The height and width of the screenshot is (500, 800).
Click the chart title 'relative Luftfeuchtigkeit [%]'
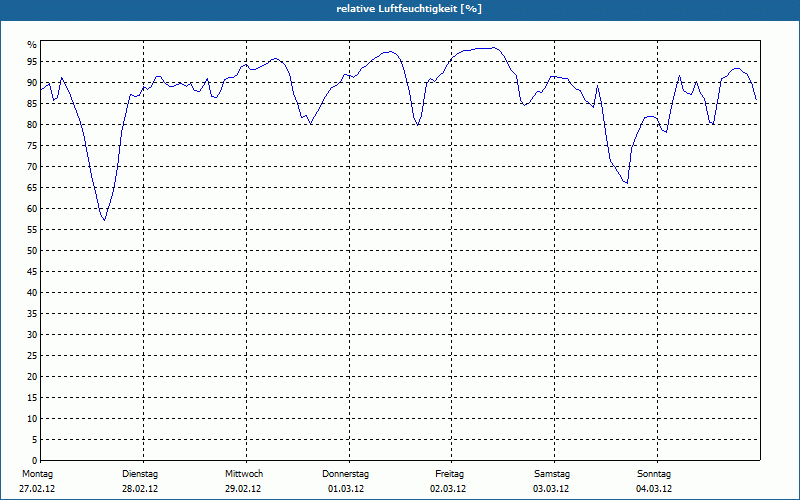[409, 9]
